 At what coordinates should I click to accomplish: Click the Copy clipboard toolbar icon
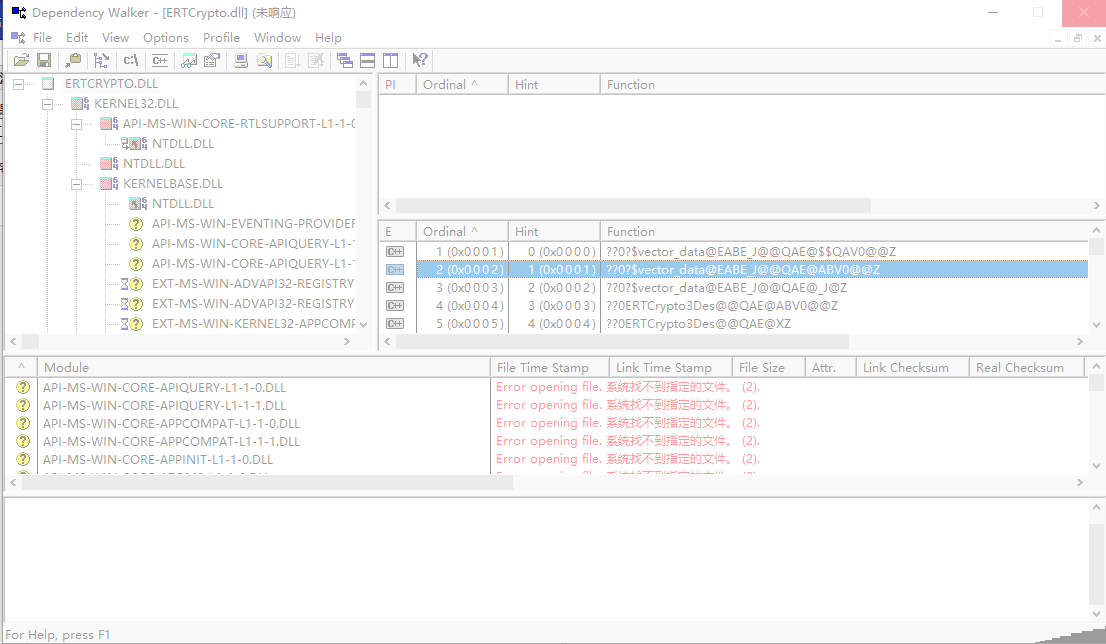point(73,61)
